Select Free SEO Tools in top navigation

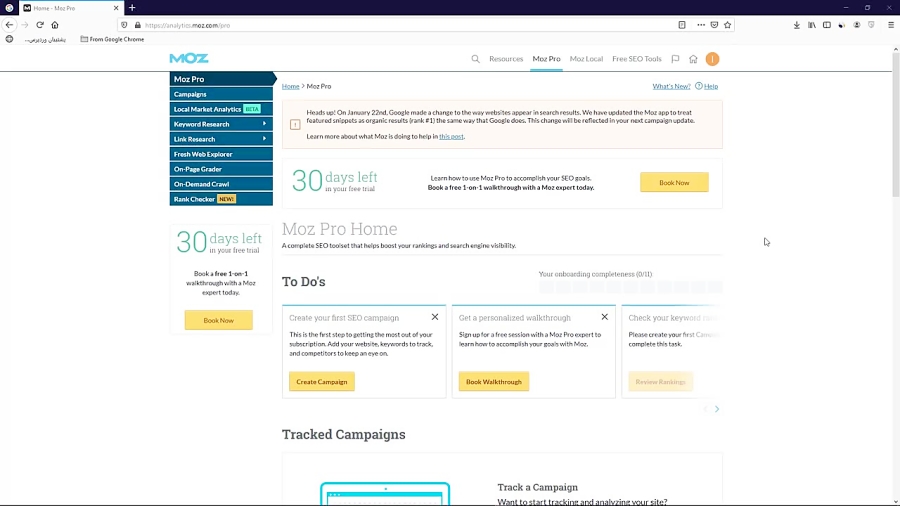coord(637,59)
